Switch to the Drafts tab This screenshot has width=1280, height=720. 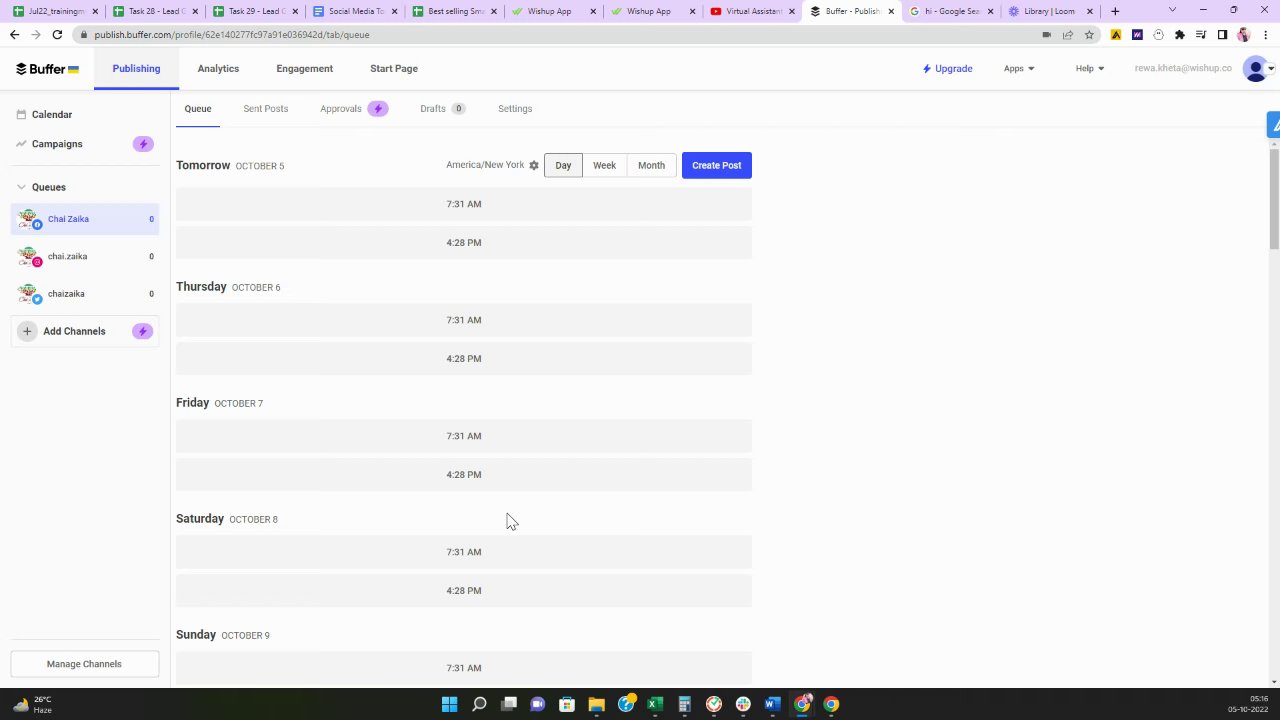tap(442, 109)
